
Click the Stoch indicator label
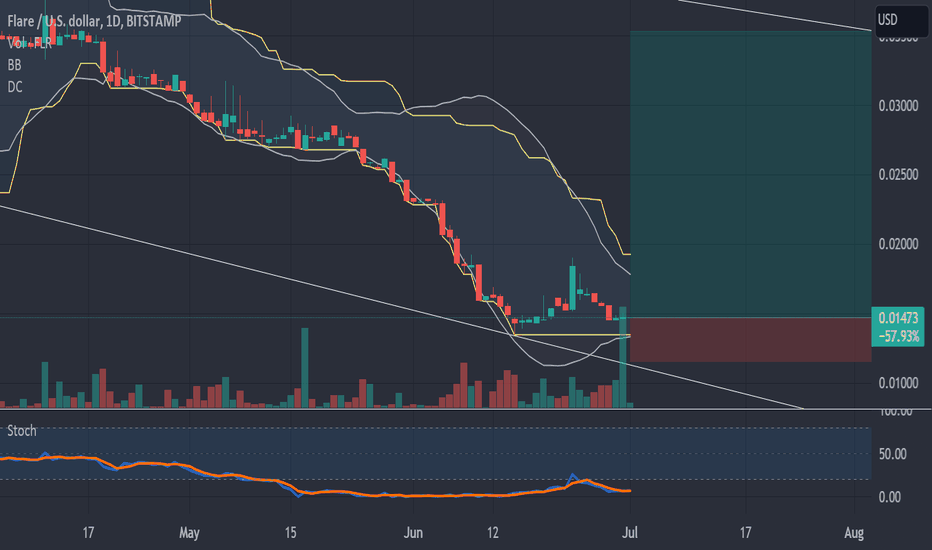click(21, 430)
